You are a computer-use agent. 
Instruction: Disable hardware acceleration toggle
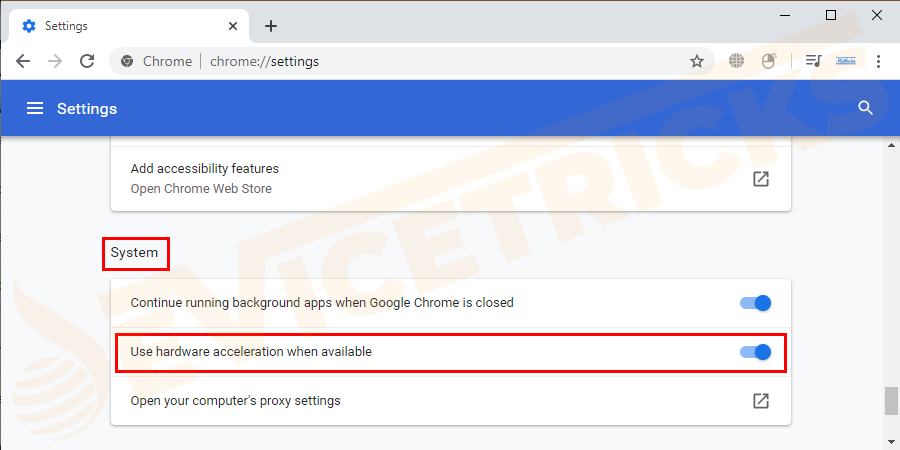click(x=756, y=352)
